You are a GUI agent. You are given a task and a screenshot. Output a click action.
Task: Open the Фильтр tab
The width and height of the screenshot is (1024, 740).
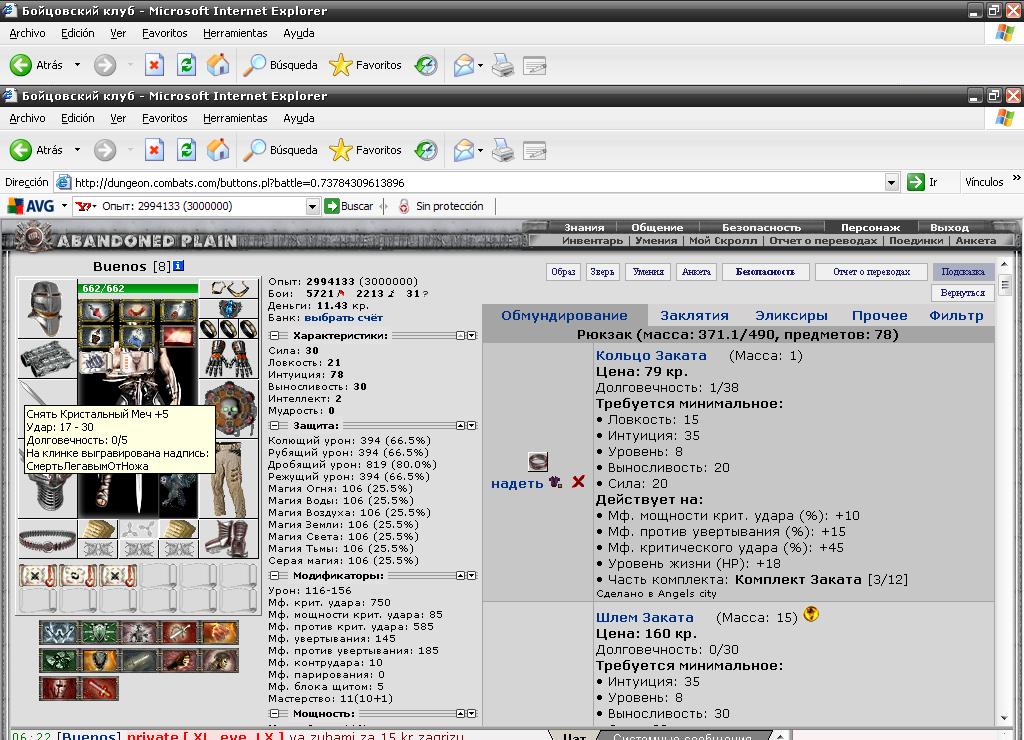(x=956, y=315)
